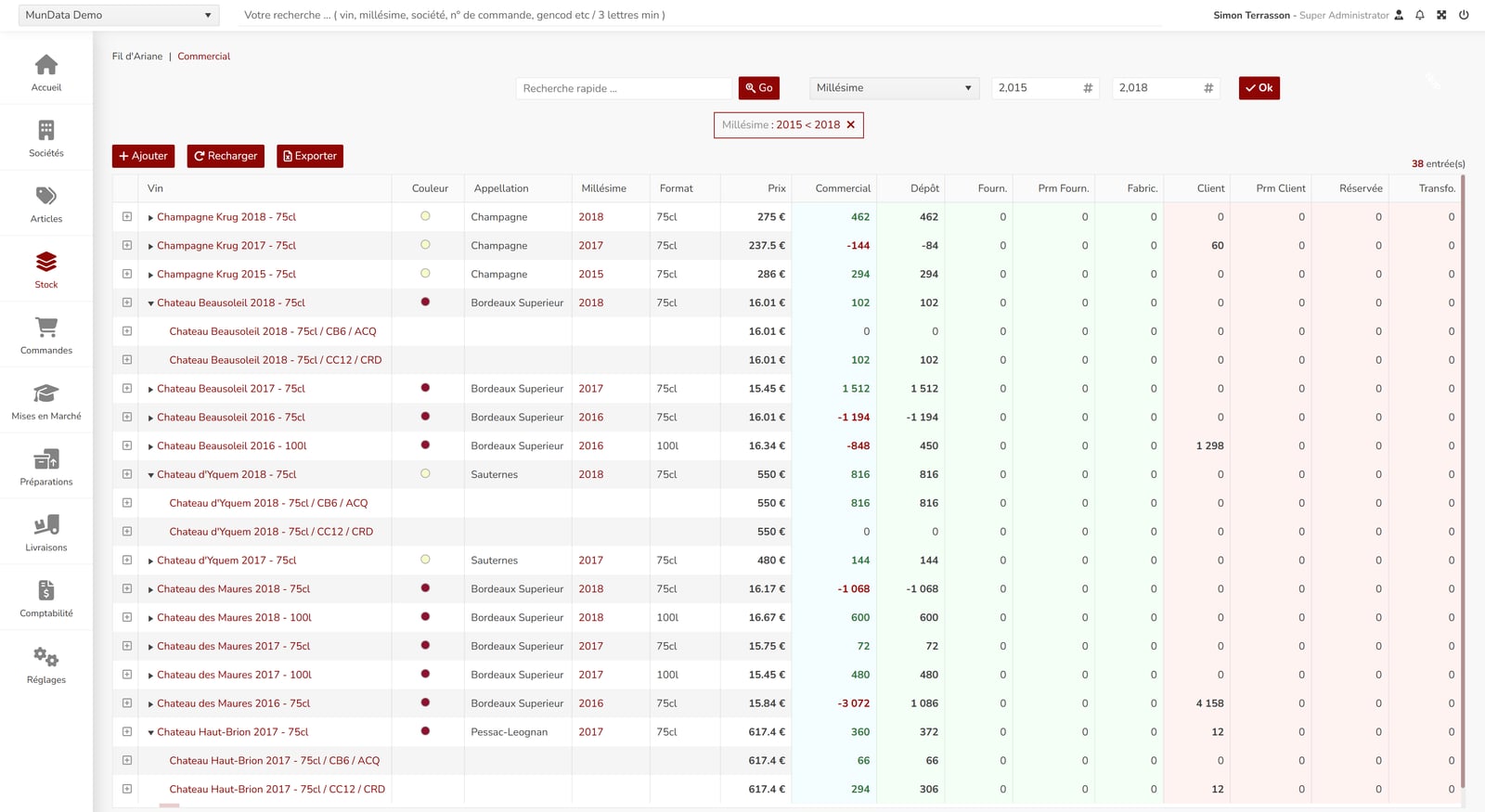
Task: Click the notifications bell icon
Action: click(x=1420, y=15)
